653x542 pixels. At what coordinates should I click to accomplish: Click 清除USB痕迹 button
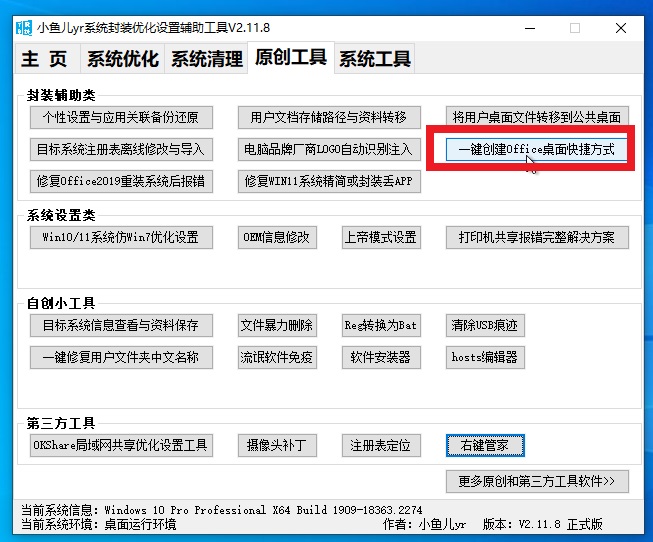(487, 325)
